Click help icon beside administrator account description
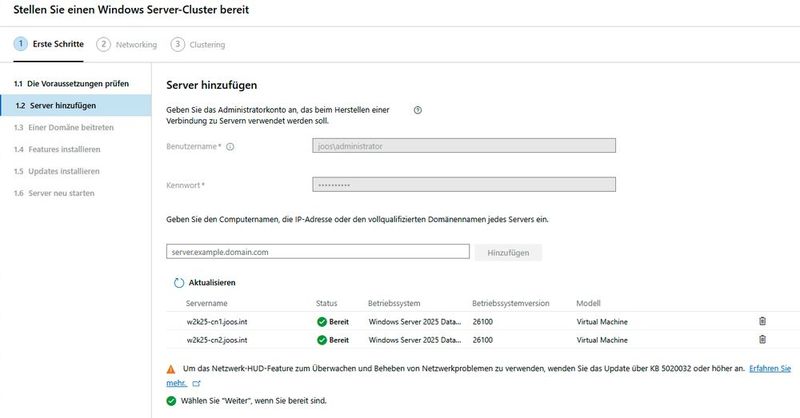This screenshot has width=800, height=418. coord(418,110)
